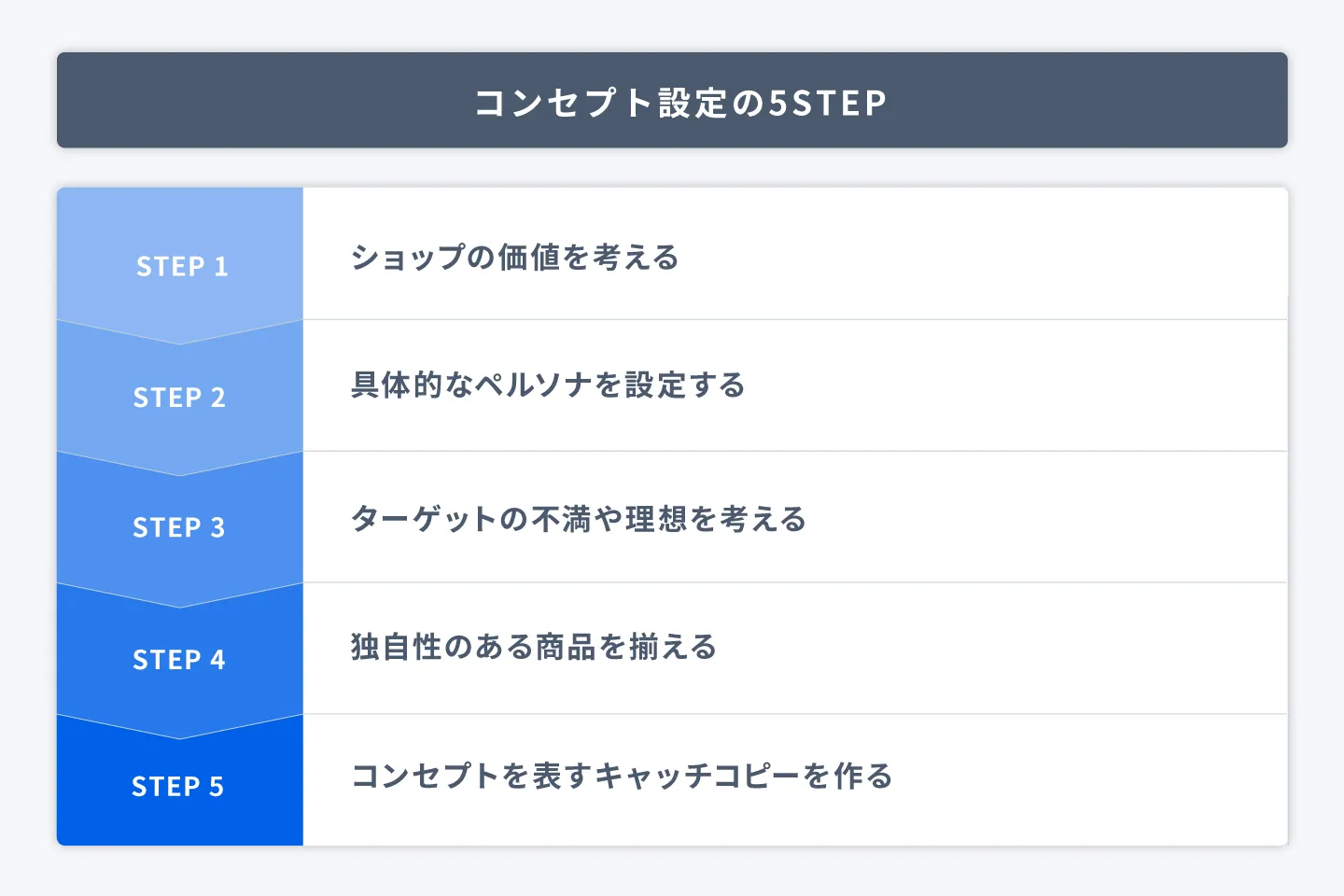Click the arrow tip pointing from STEP 1 to STEP 2
The height and width of the screenshot is (896, 1344).
[x=180, y=340]
